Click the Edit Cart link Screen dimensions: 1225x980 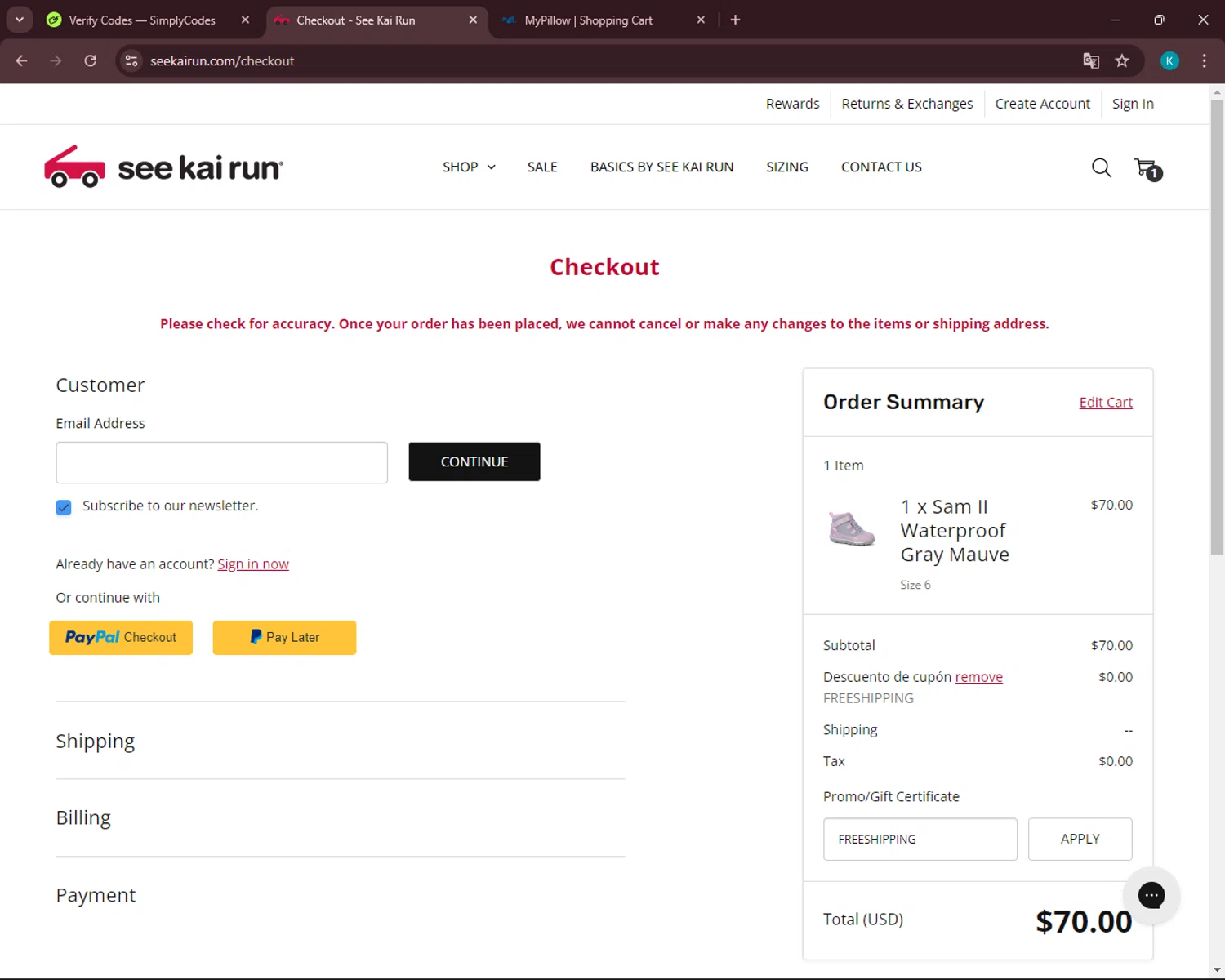pyautogui.click(x=1106, y=402)
